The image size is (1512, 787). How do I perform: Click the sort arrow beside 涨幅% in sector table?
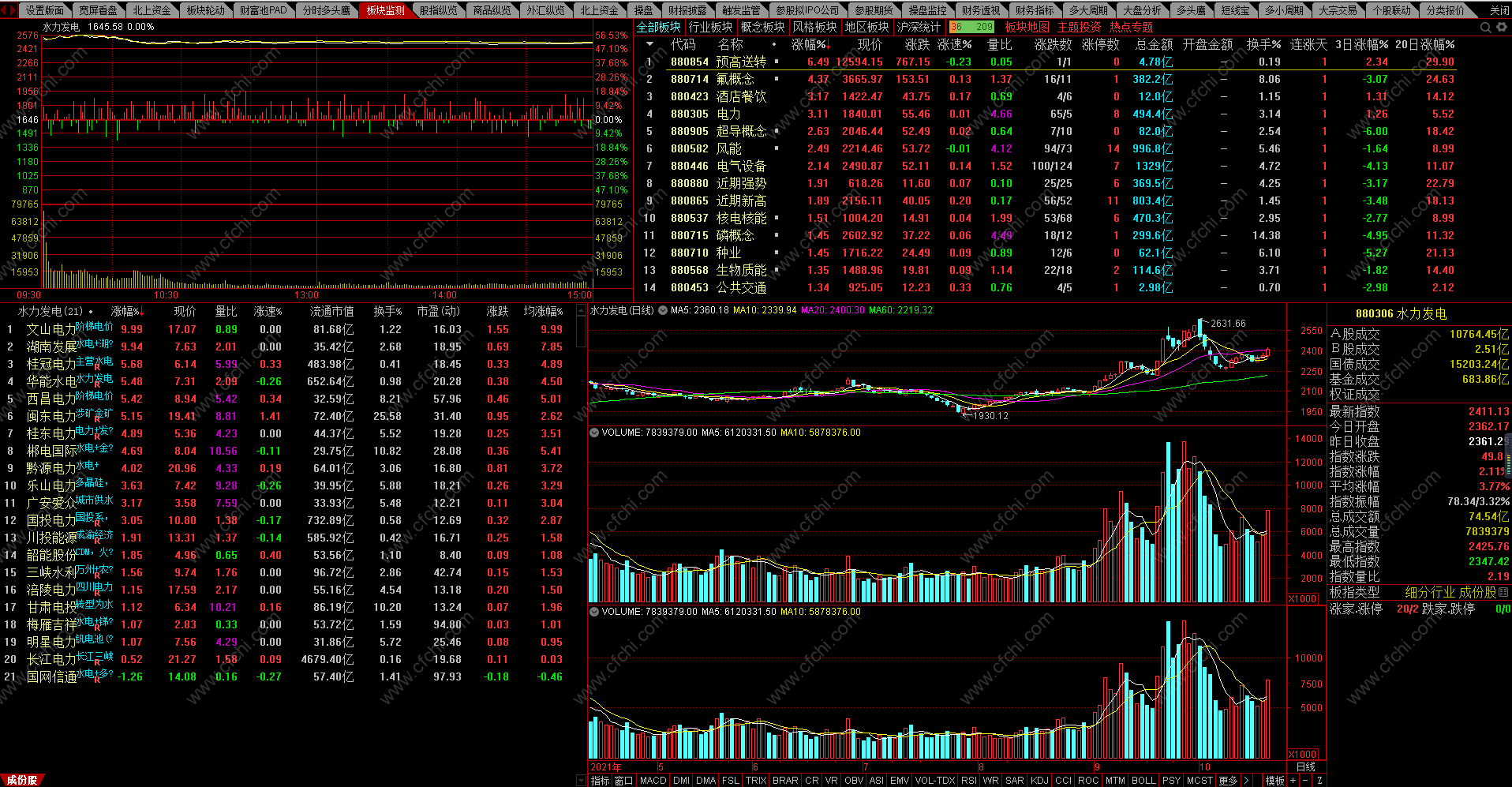point(828,46)
